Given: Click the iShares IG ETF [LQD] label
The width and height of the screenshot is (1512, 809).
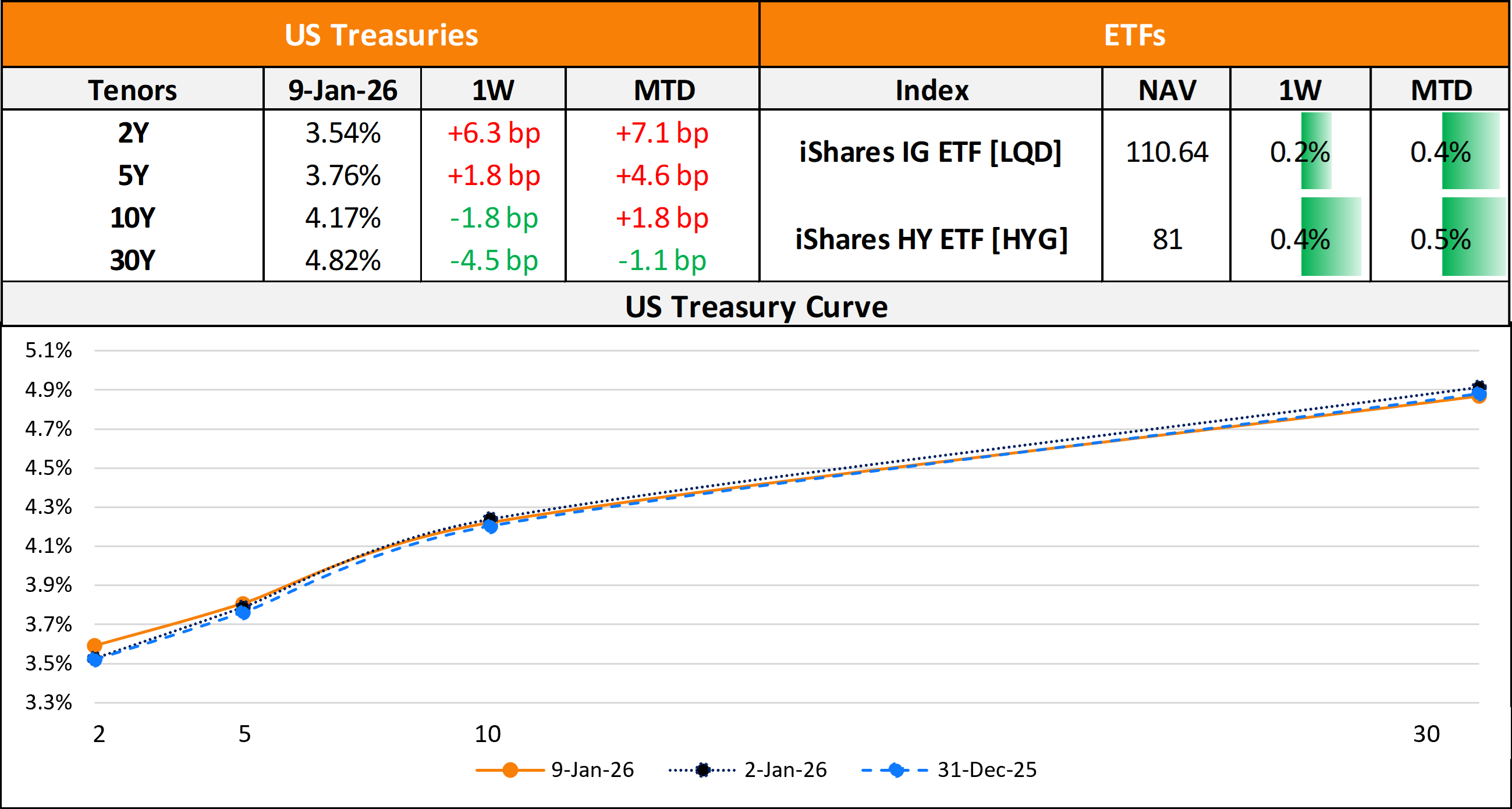Looking at the screenshot, I should 931,152.
